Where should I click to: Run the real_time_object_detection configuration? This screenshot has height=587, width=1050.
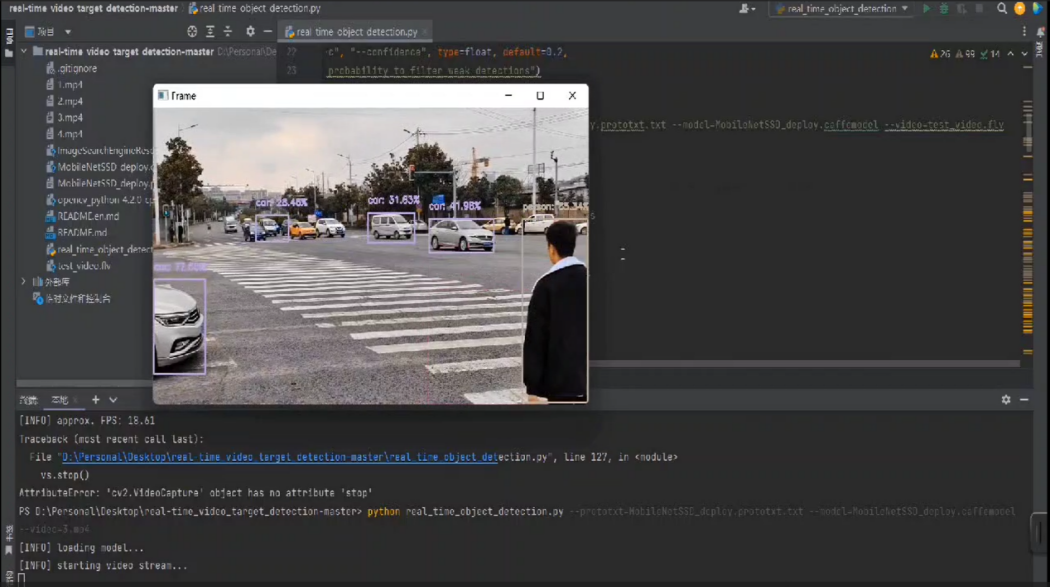point(926,9)
